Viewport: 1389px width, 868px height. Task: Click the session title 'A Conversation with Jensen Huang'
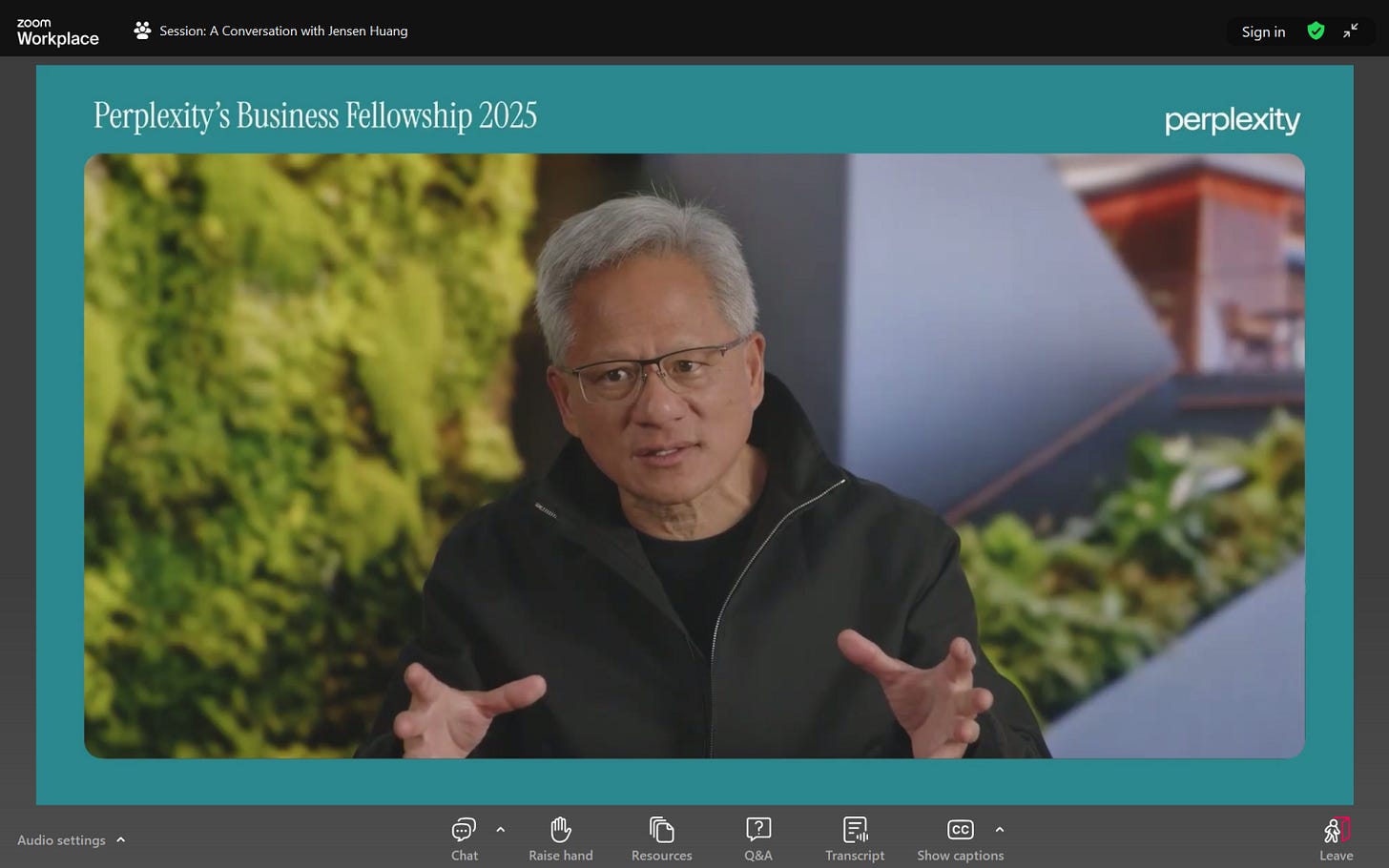pyautogui.click(x=308, y=31)
